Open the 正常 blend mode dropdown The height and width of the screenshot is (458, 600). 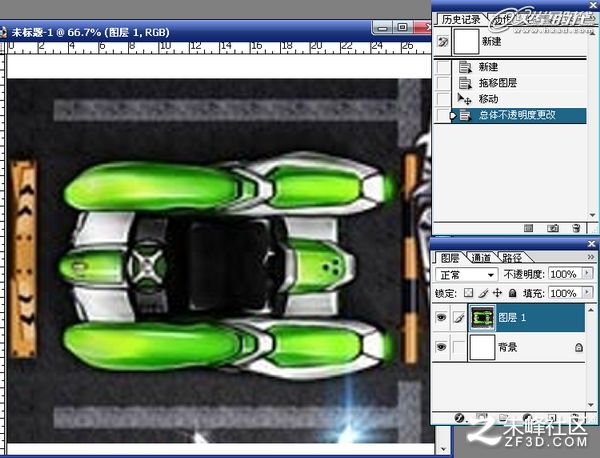466,275
